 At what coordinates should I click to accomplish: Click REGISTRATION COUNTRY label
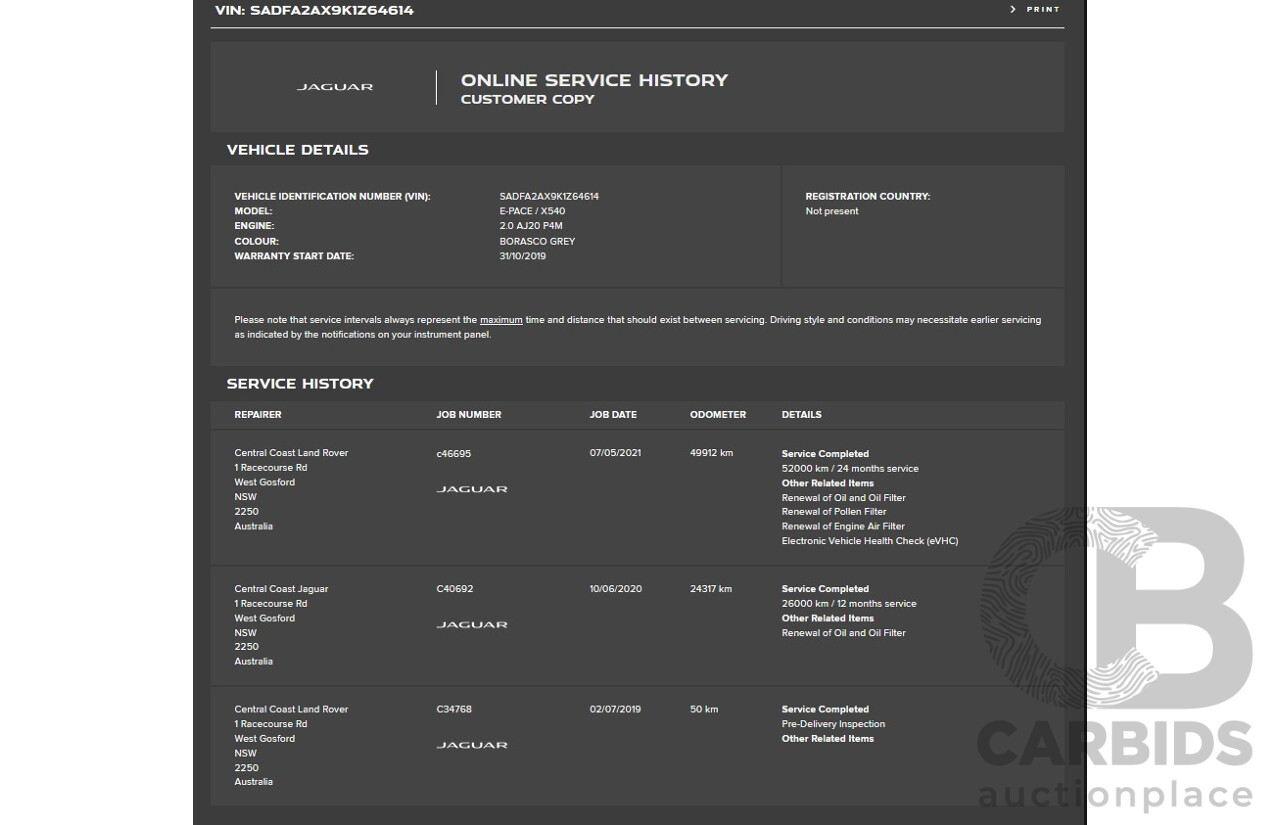click(868, 197)
